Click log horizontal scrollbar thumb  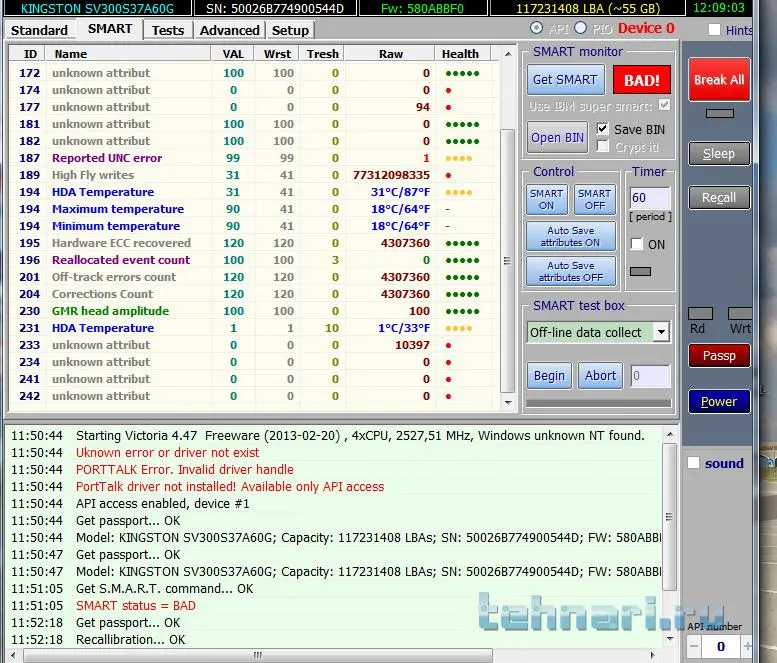(258, 655)
